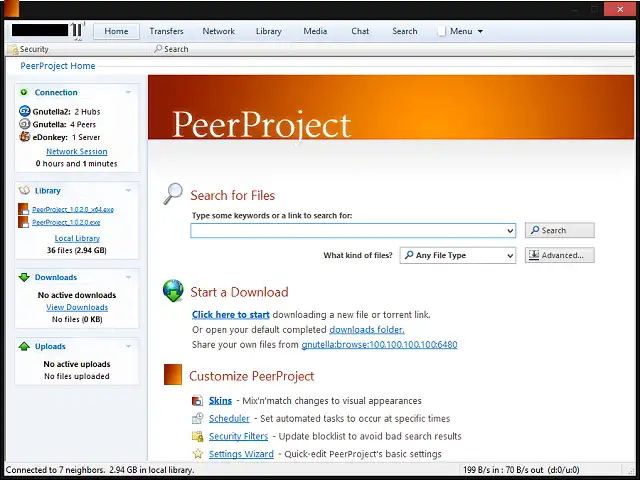Open the search keywords history dropdown
Screen dimensions: 640x480
coord(510,231)
